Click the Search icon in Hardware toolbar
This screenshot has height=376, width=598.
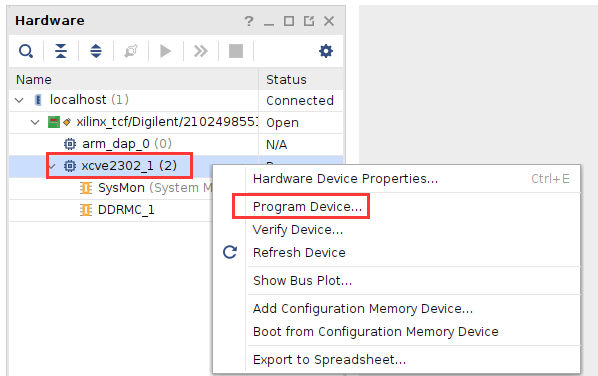pyautogui.click(x=26, y=51)
